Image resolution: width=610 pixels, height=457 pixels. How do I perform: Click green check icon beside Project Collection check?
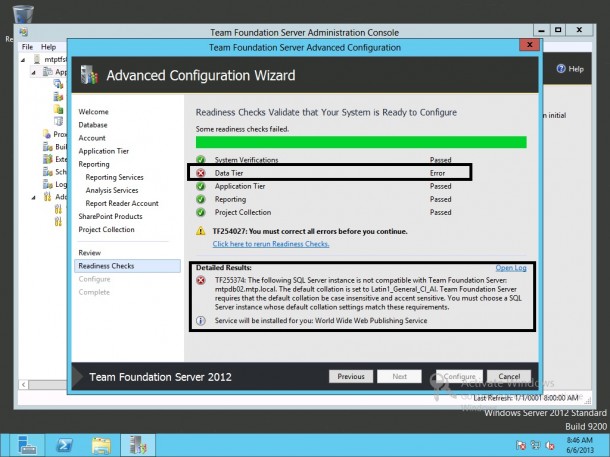click(201, 212)
